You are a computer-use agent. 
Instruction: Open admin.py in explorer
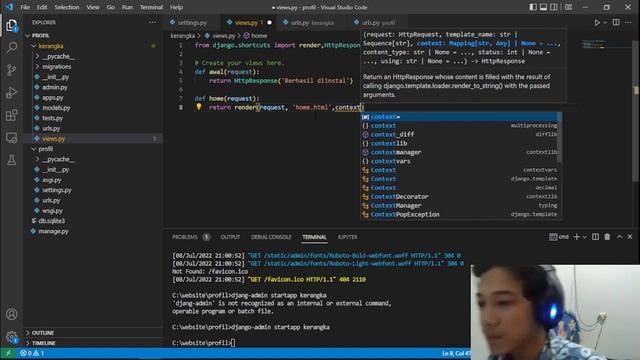pos(94,87)
